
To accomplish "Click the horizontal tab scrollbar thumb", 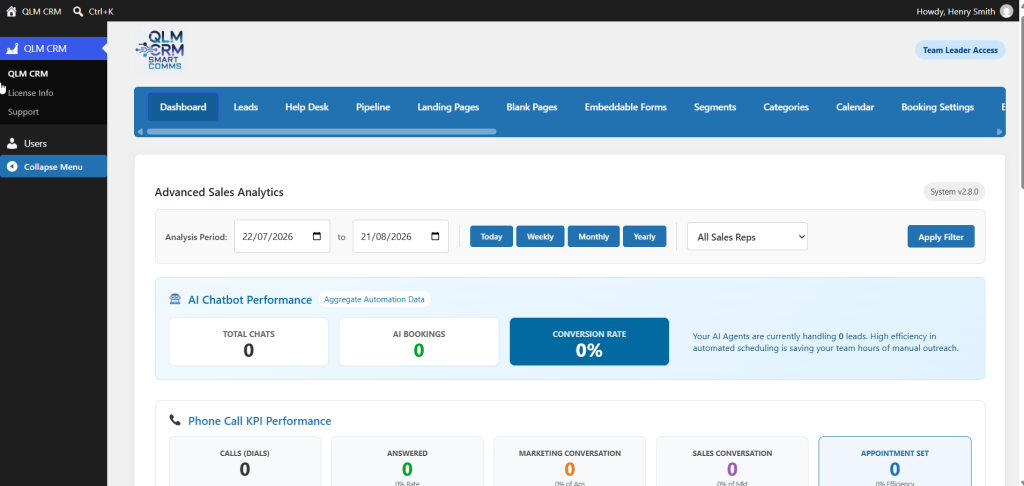I will (x=321, y=131).
